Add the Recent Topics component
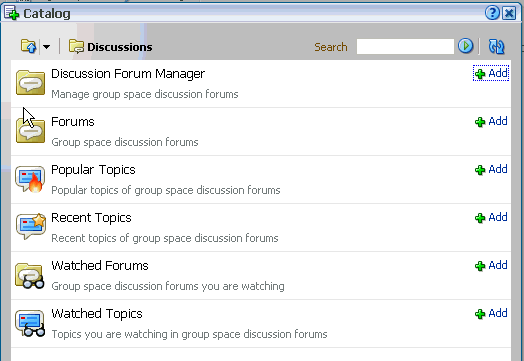Viewport: 524px width, 361px height. point(491,218)
